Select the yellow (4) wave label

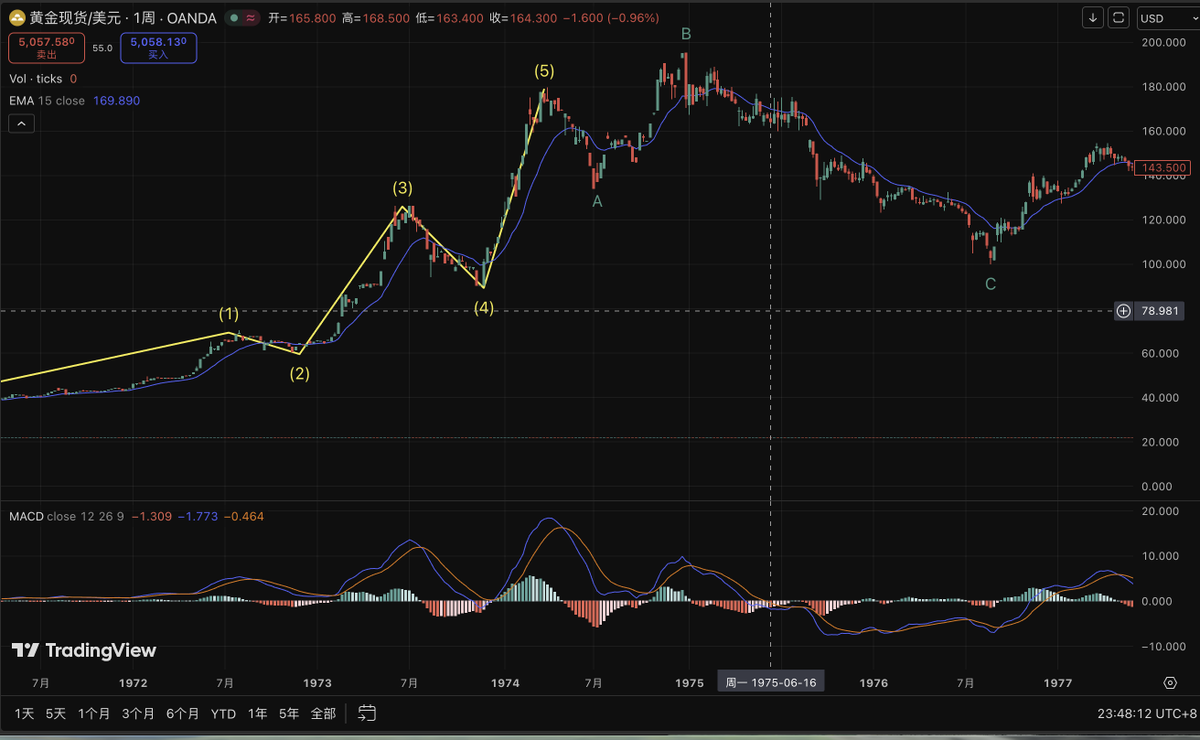[484, 307]
